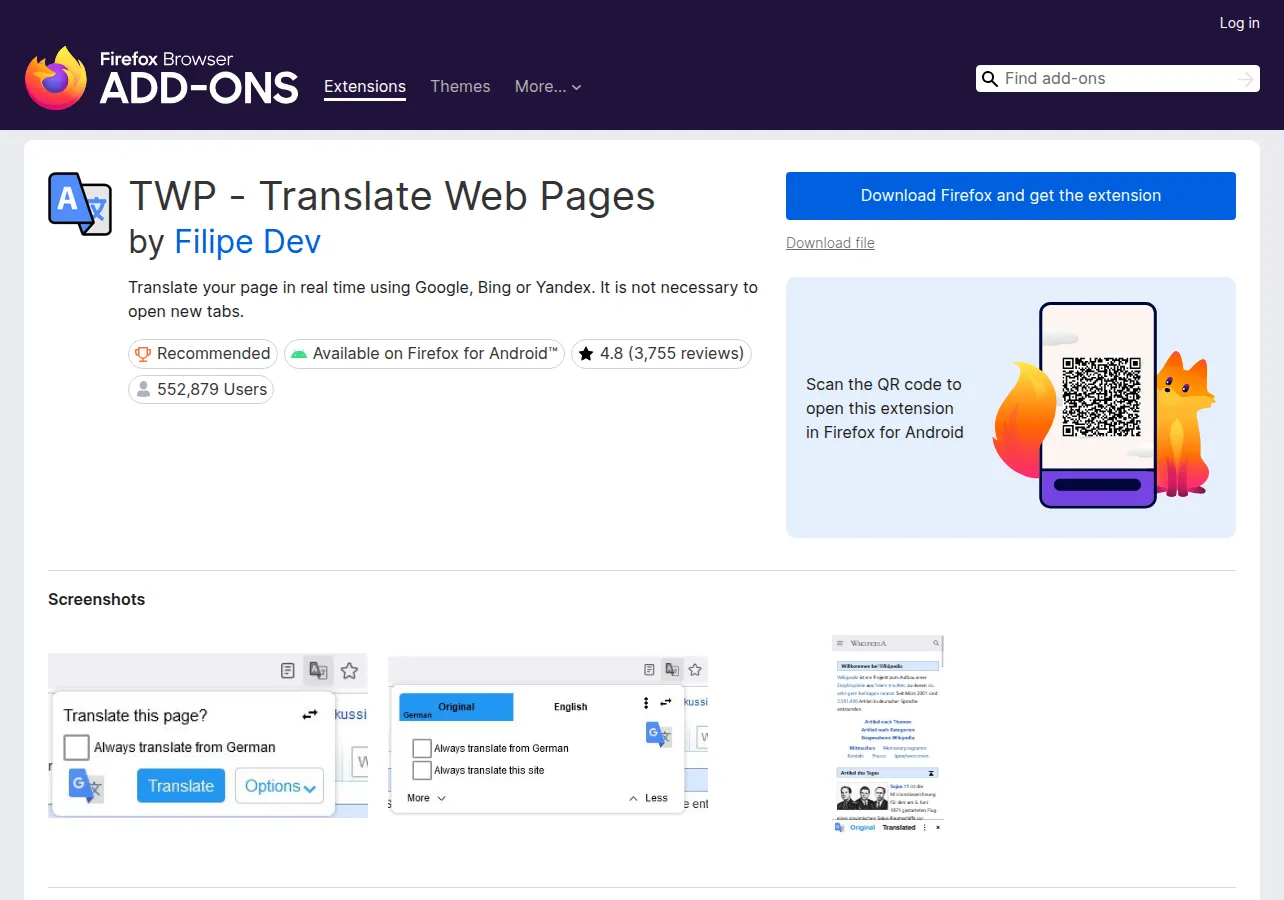Image resolution: width=1284 pixels, height=900 pixels.
Task: Click the TWP - Translate Web Pages title
Action: click(392, 197)
